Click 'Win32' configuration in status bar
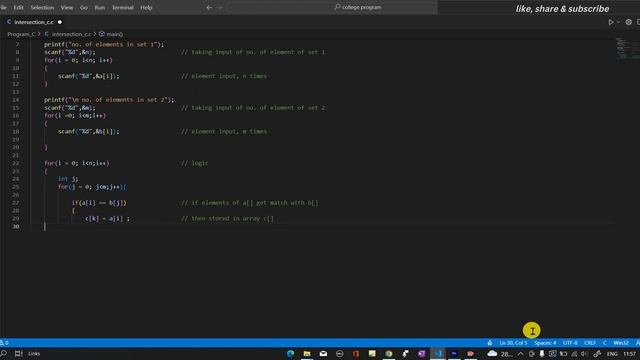Viewport: 640px width, 360px height. pos(621,343)
